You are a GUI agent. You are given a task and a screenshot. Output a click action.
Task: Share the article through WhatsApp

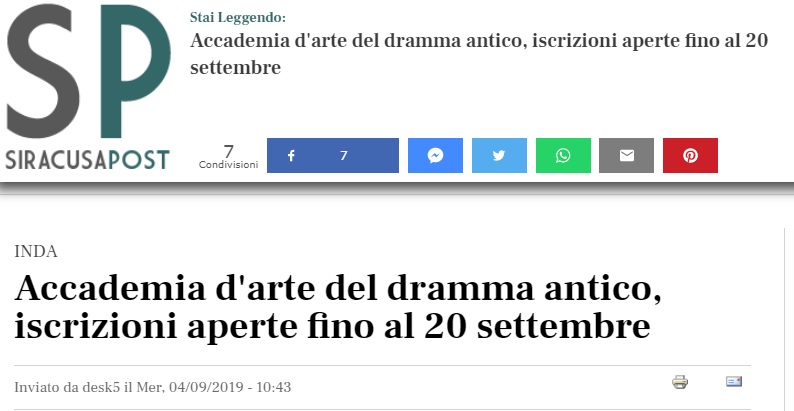point(563,155)
